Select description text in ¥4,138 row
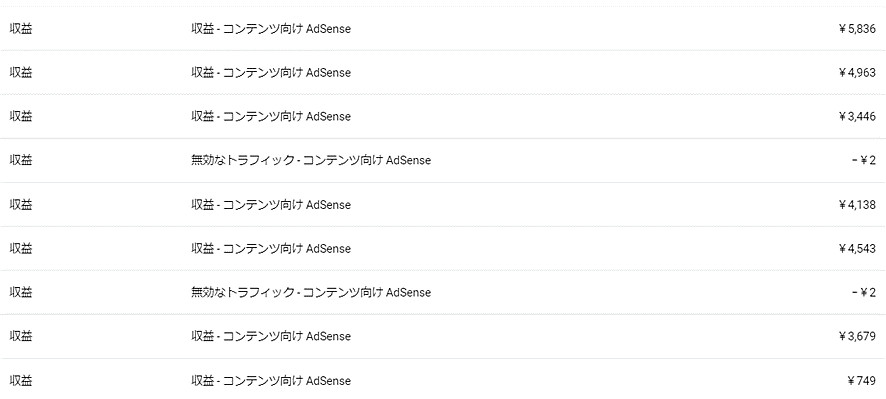The height and width of the screenshot is (399, 886). pyautogui.click(x=271, y=205)
